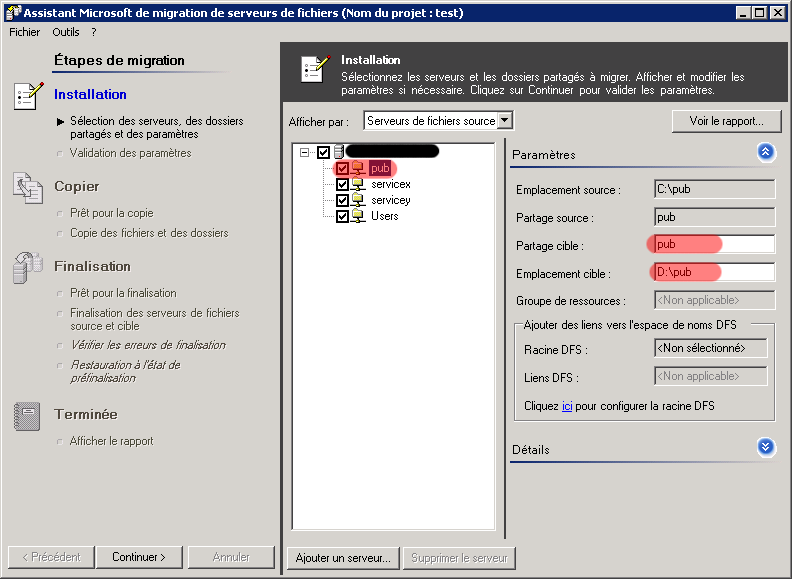Screen dimensions: 792x579
Task: Click 'Copie des fichiers et des dossiers' step
Action: tap(149, 233)
